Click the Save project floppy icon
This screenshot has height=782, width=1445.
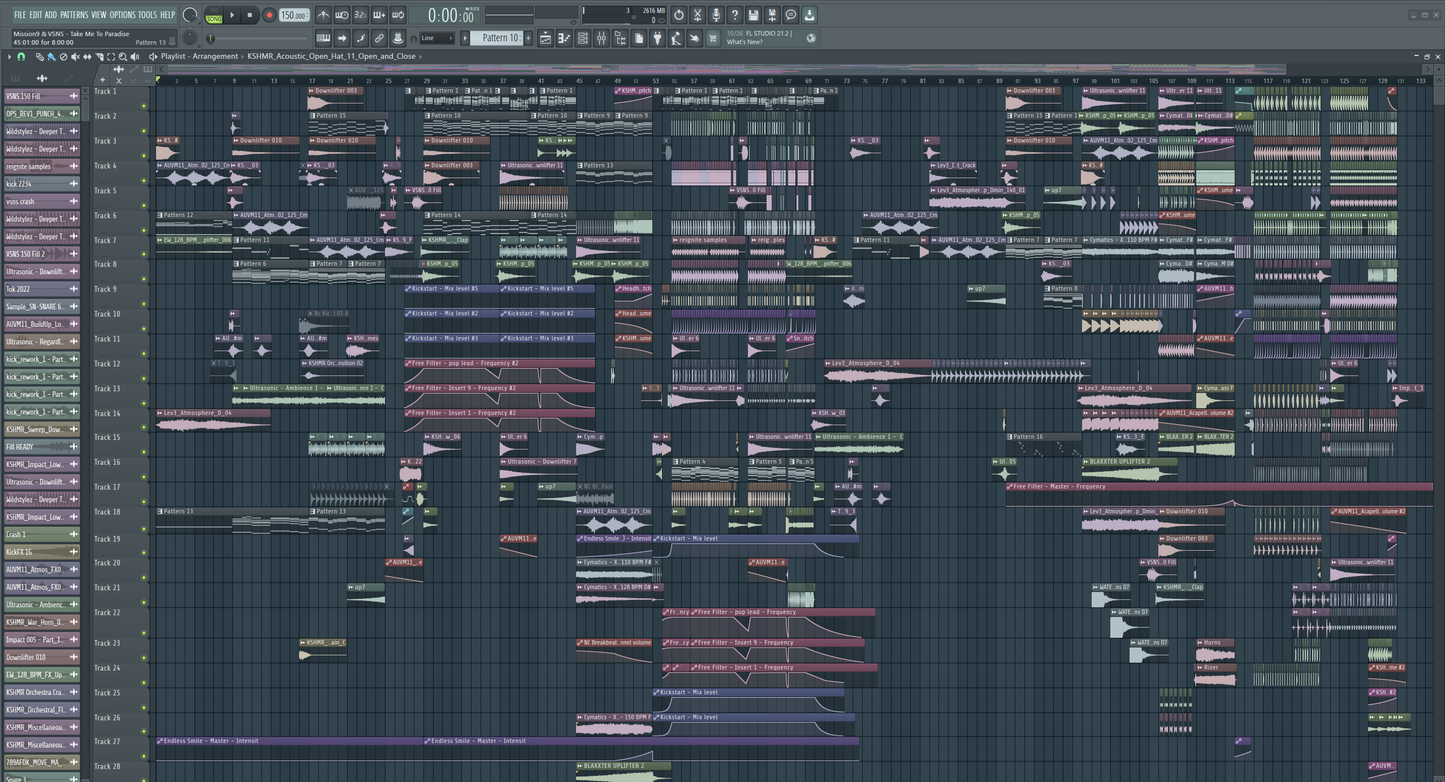[x=753, y=15]
